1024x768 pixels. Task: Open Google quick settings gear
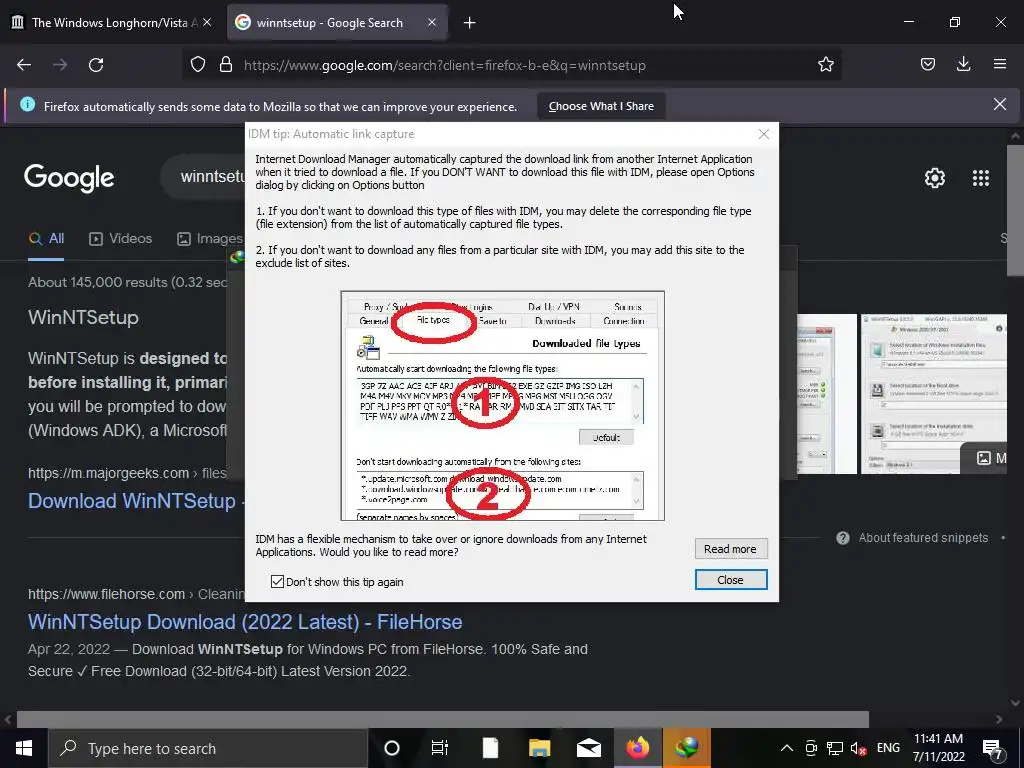point(935,178)
